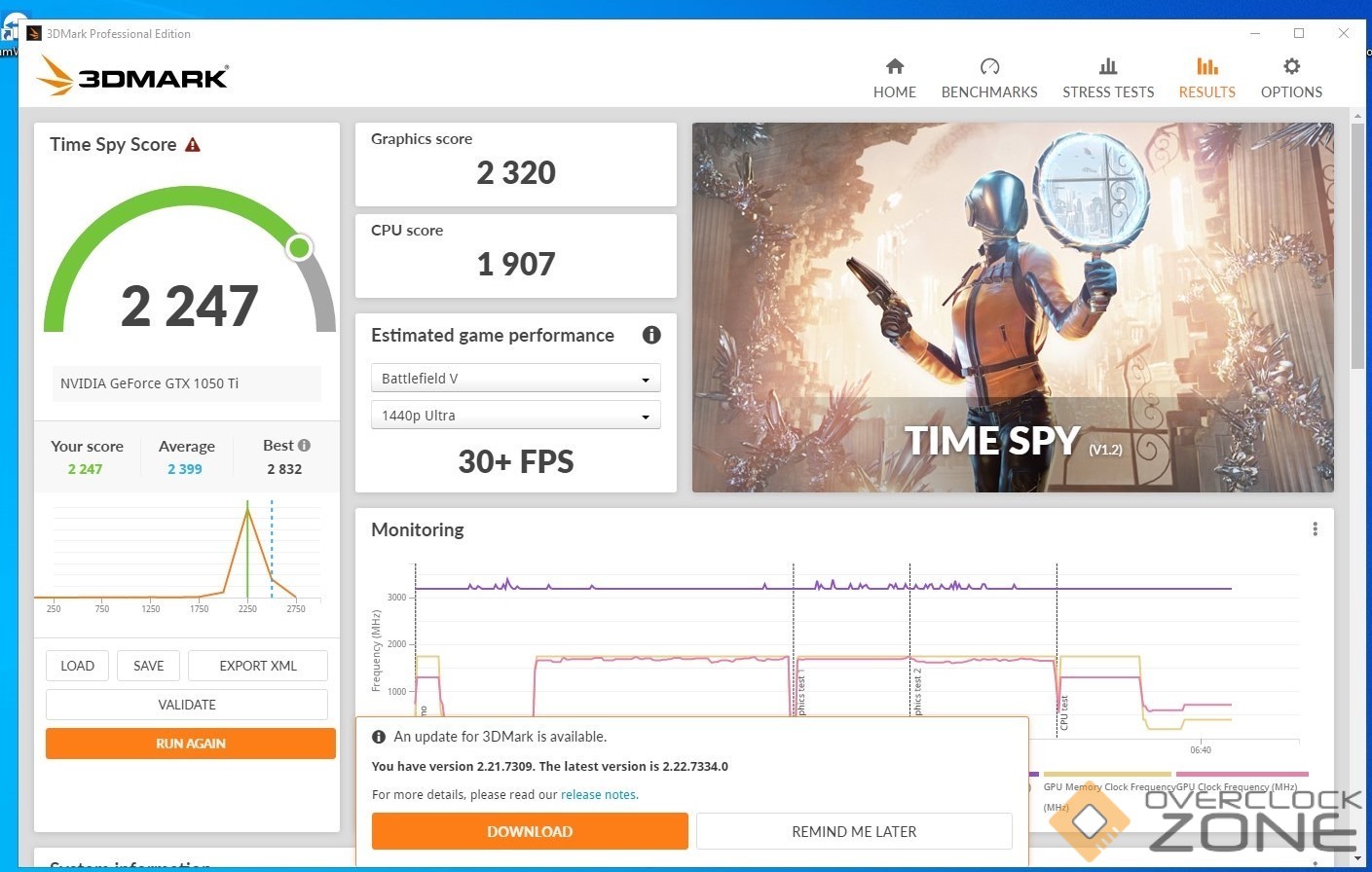Click the info icon next to Best
Image resolution: width=1372 pixels, height=872 pixels.
304,446
